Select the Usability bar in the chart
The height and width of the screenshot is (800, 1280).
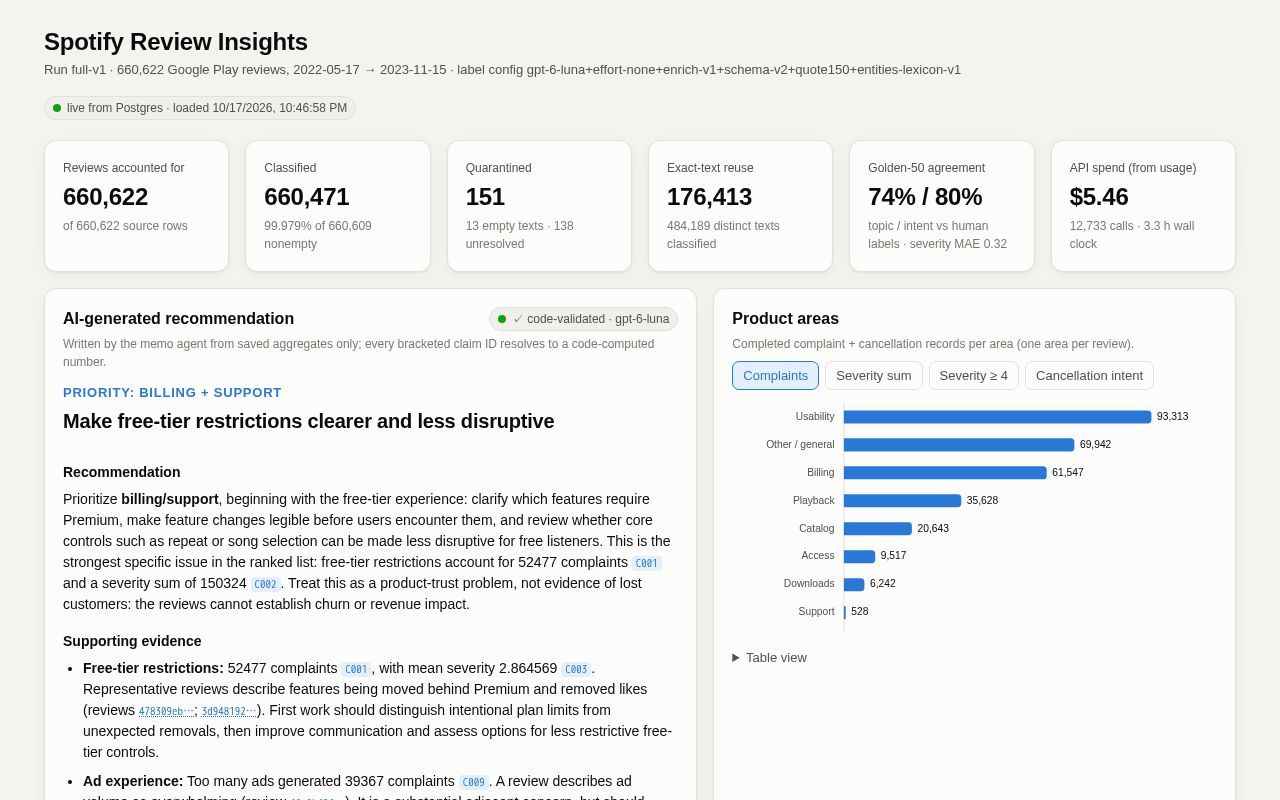point(997,417)
